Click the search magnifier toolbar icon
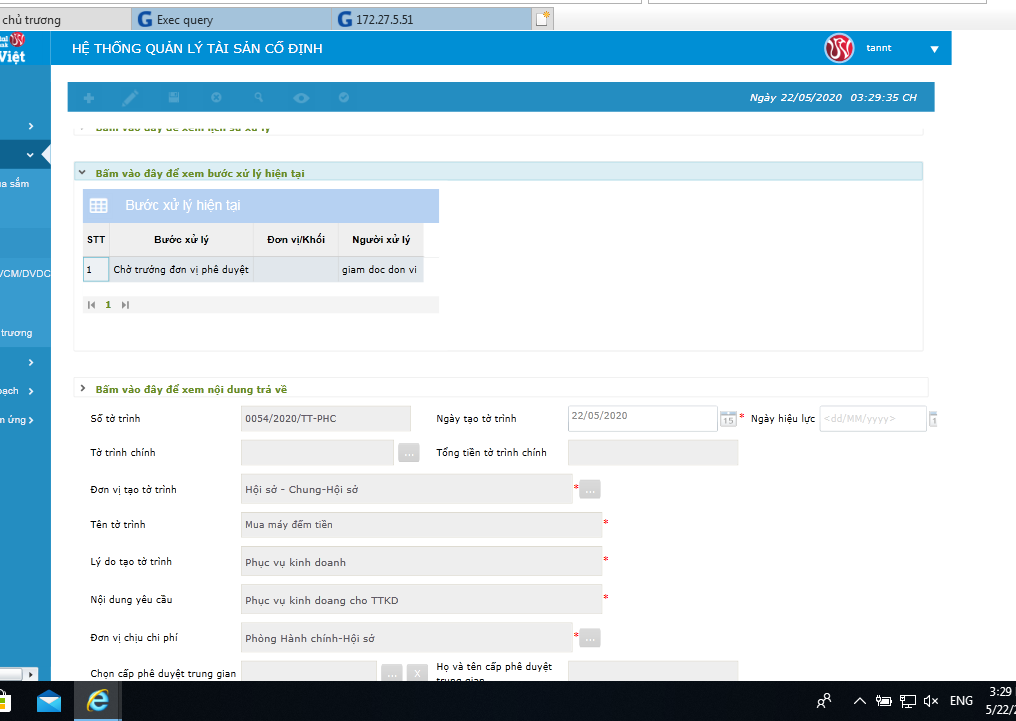This screenshot has height=721, width=1016. 259,97
